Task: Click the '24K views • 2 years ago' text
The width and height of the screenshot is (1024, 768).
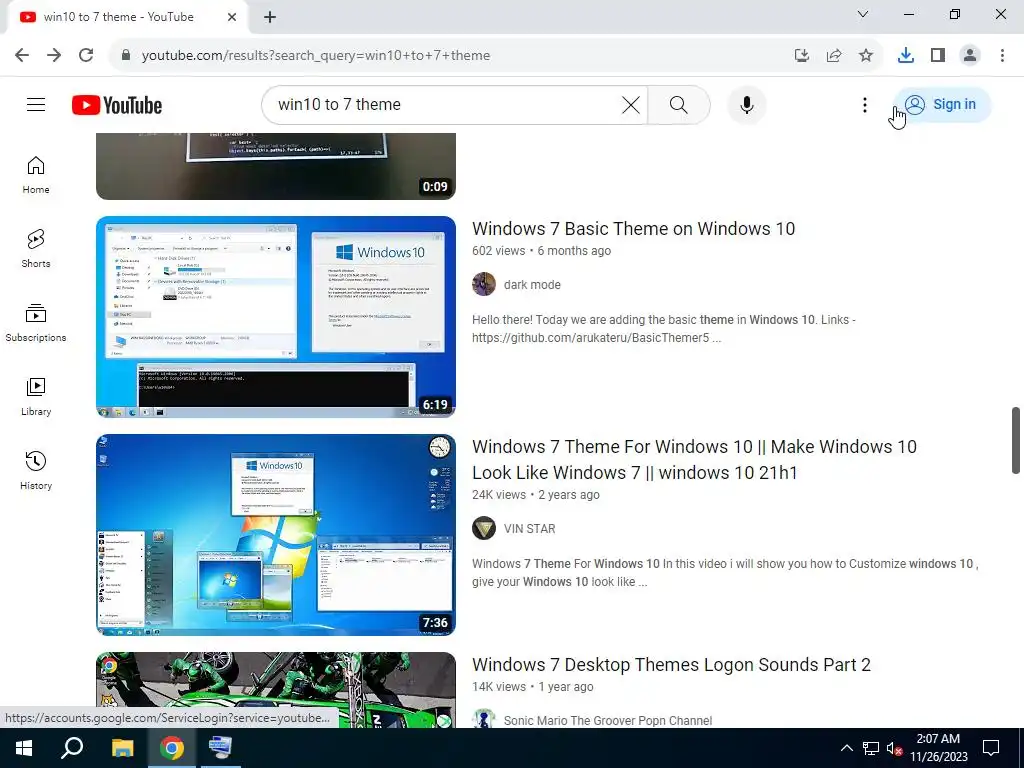Action: coord(536,495)
